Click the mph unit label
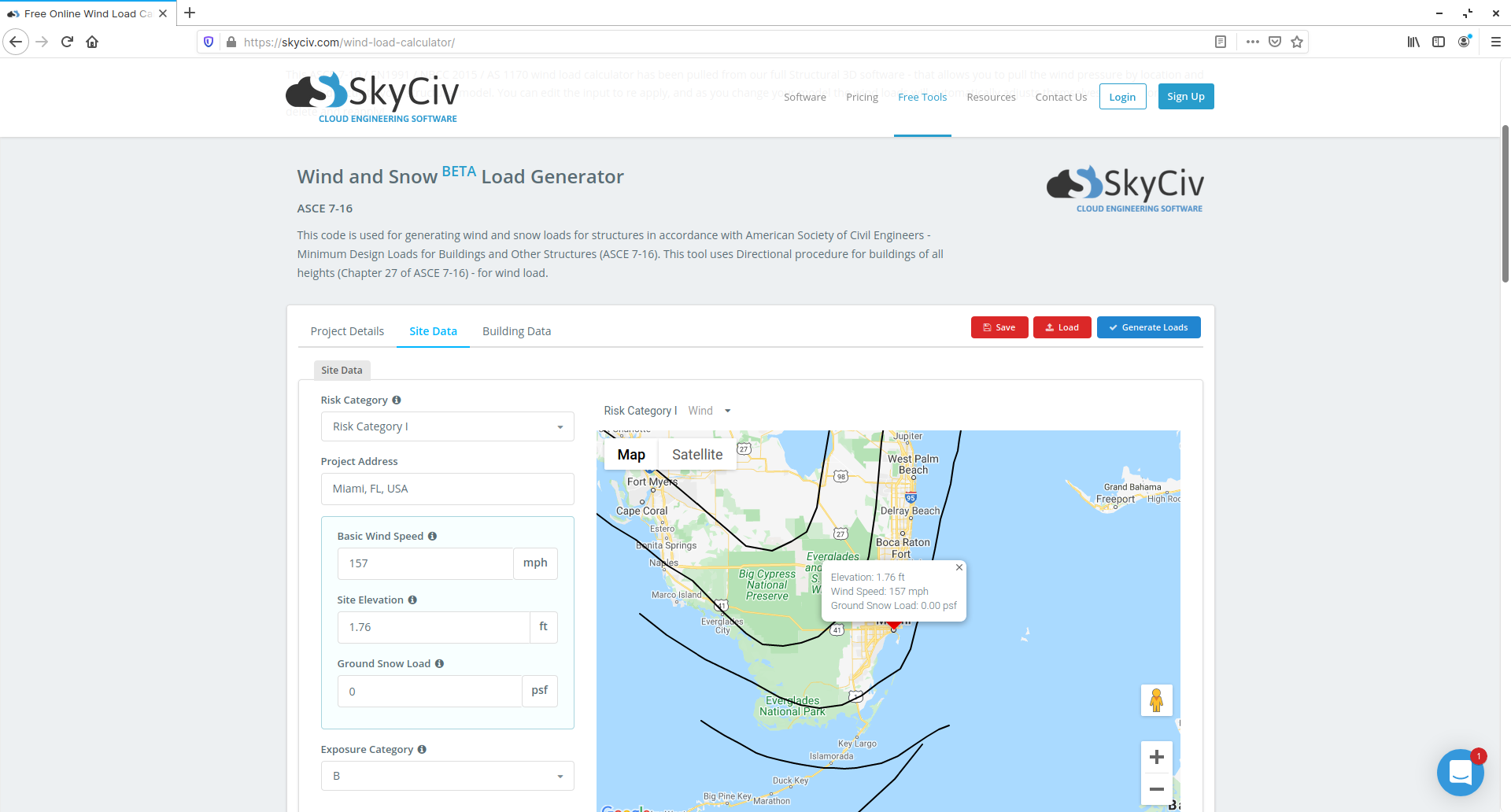The height and width of the screenshot is (812, 1511). [x=535, y=563]
